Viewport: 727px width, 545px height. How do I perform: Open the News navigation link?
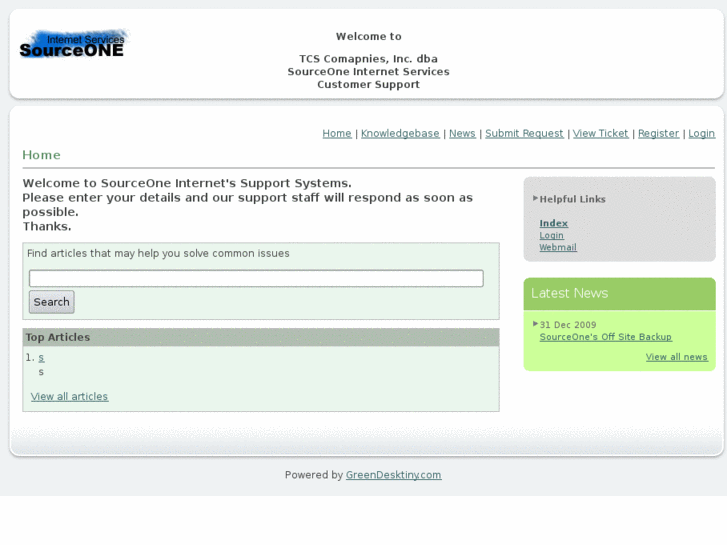[x=462, y=134]
